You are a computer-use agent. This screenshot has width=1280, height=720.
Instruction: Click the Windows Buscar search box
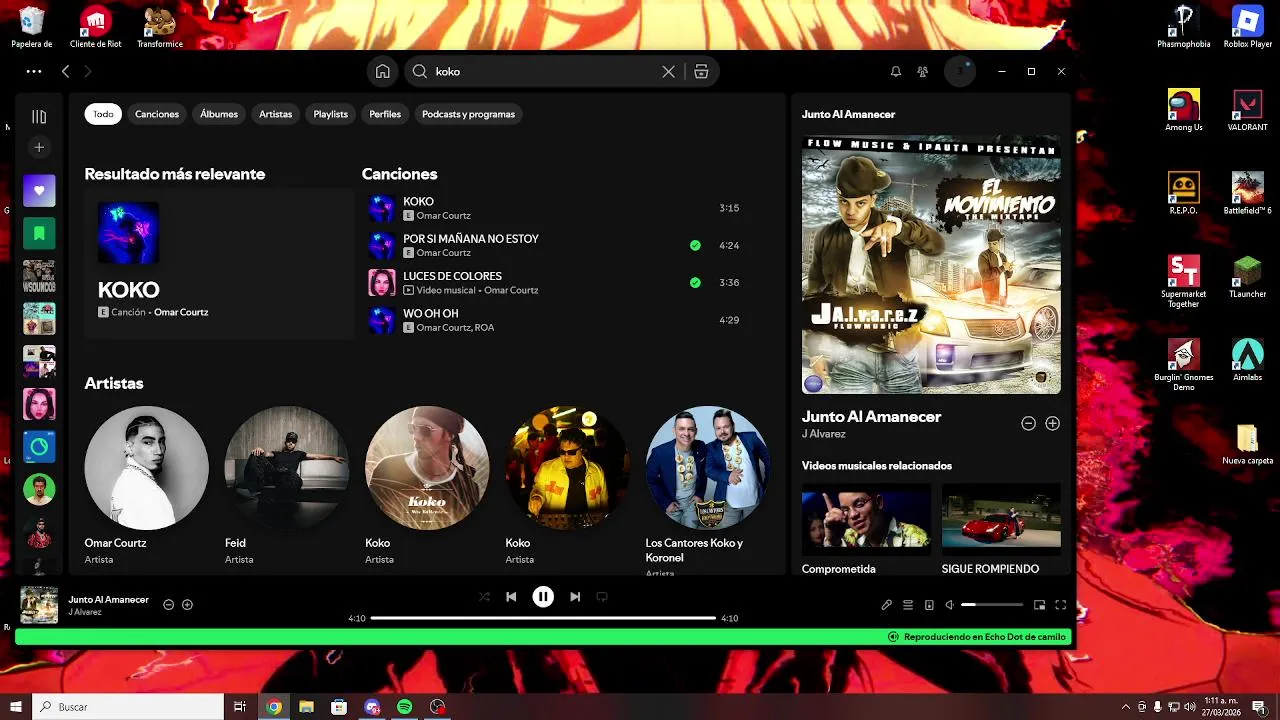click(x=128, y=707)
